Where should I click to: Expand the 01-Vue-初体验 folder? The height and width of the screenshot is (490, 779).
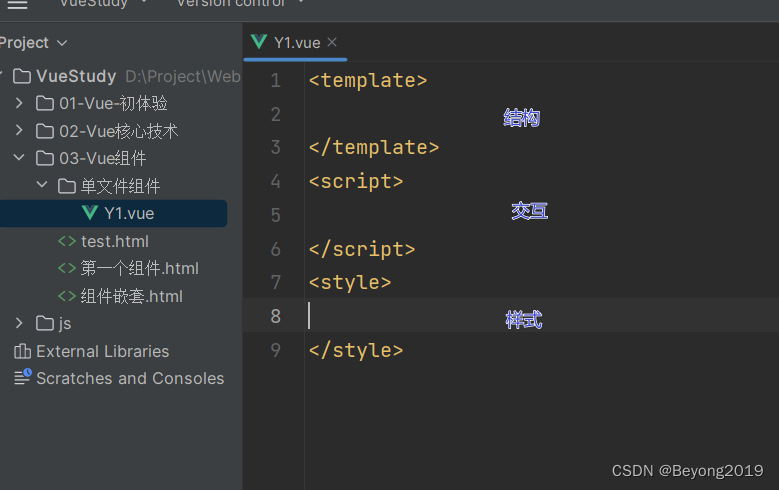pos(19,103)
